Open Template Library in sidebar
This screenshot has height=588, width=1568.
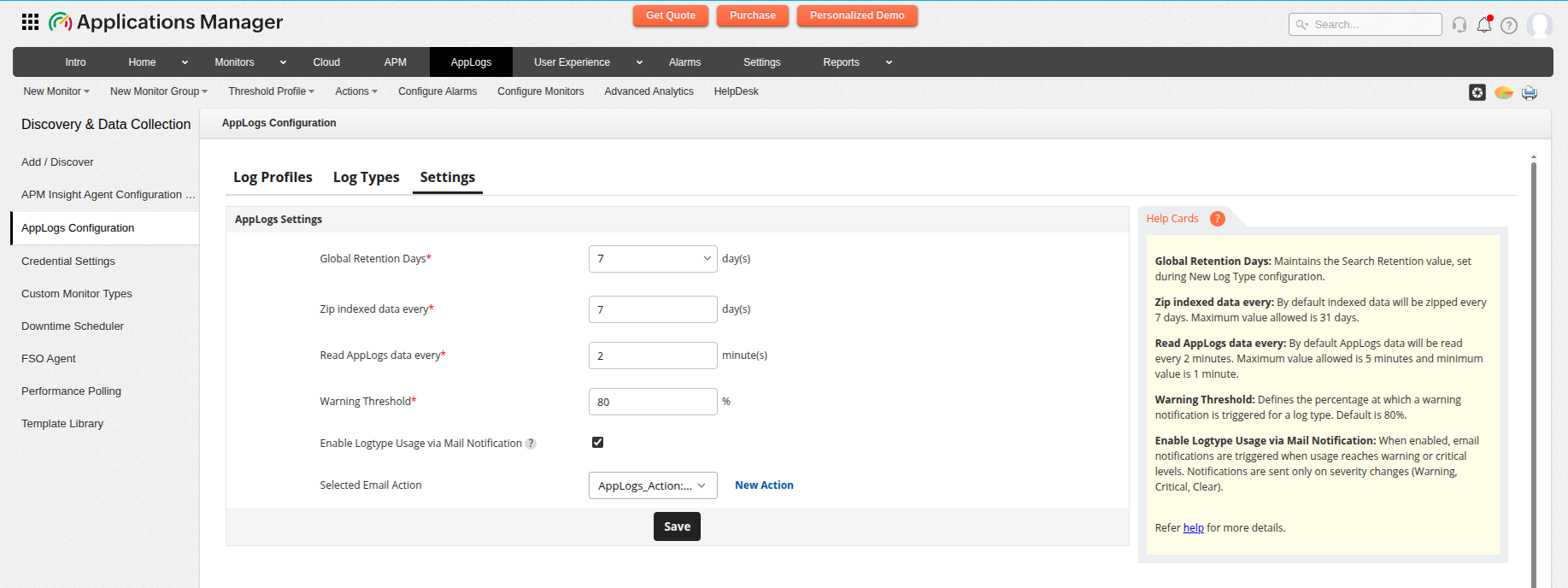click(x=62, y=424)
